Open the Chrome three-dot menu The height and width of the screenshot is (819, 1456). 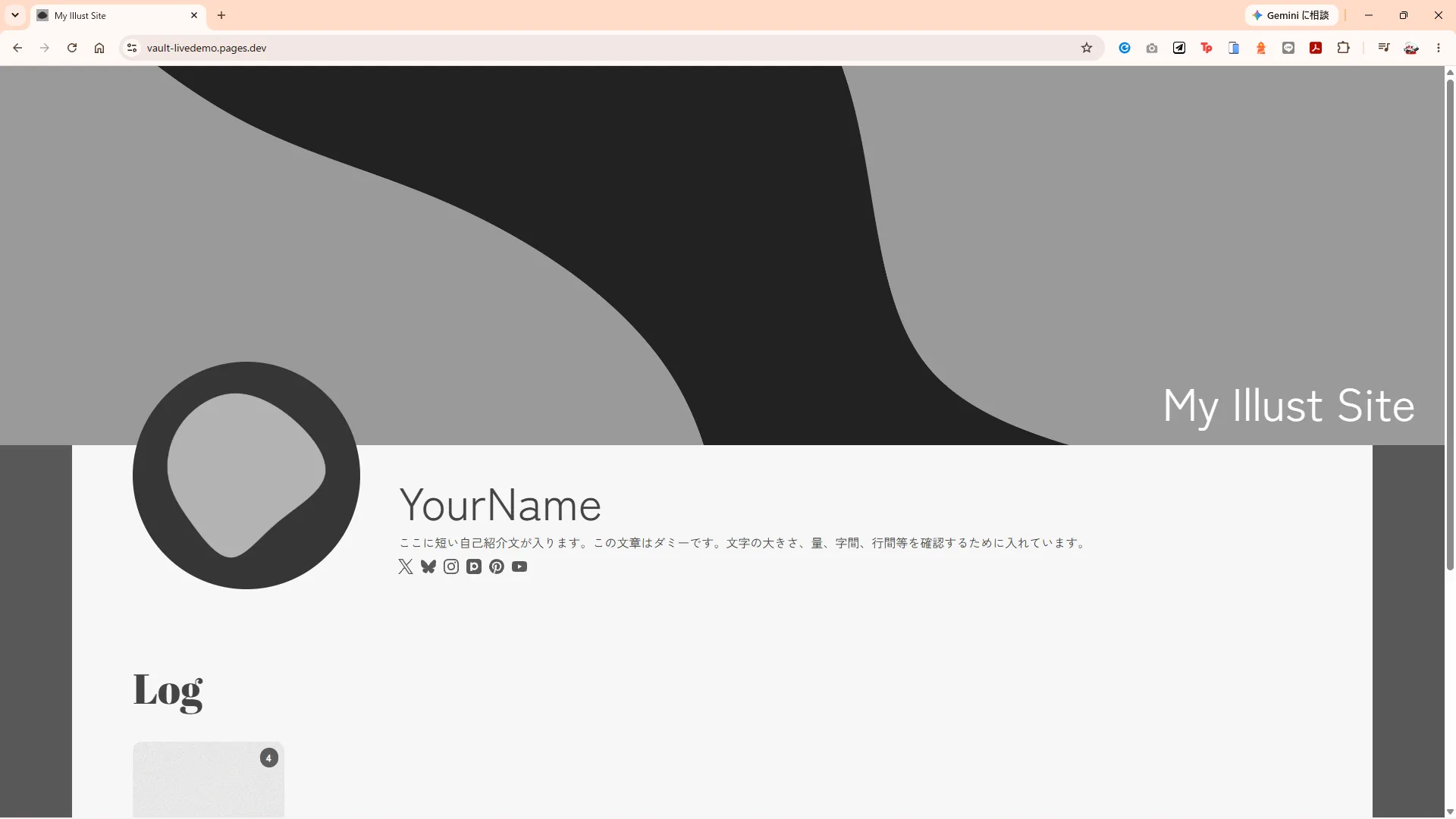(x=1439, y=48)
